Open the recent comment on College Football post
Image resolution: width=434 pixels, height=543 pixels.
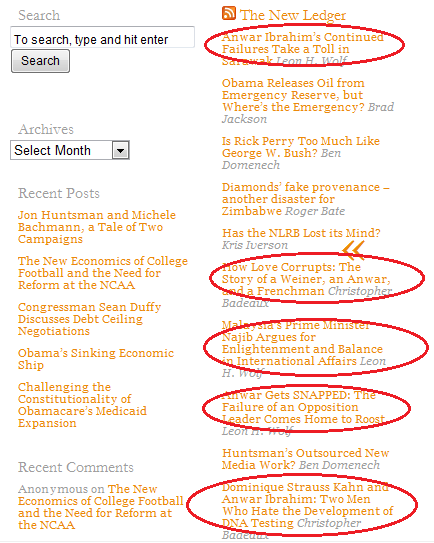(x=101, y=507)
